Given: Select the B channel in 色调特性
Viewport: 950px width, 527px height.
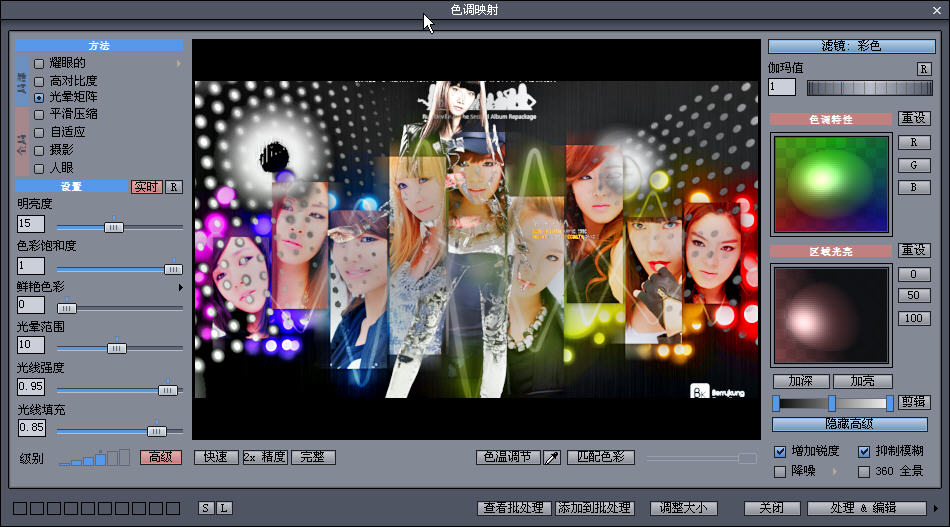Looking at the screenshot, I should [914, 187].
